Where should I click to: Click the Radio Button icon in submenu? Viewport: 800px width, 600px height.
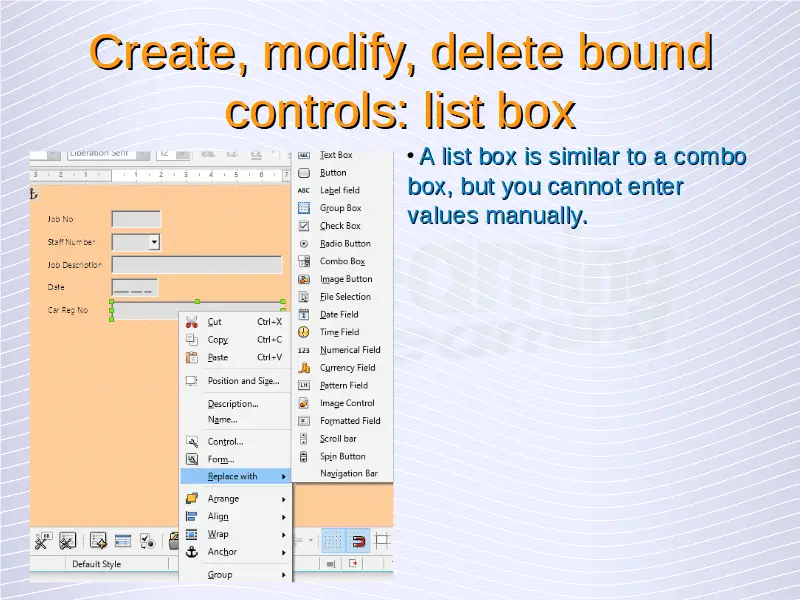(304, 244)
